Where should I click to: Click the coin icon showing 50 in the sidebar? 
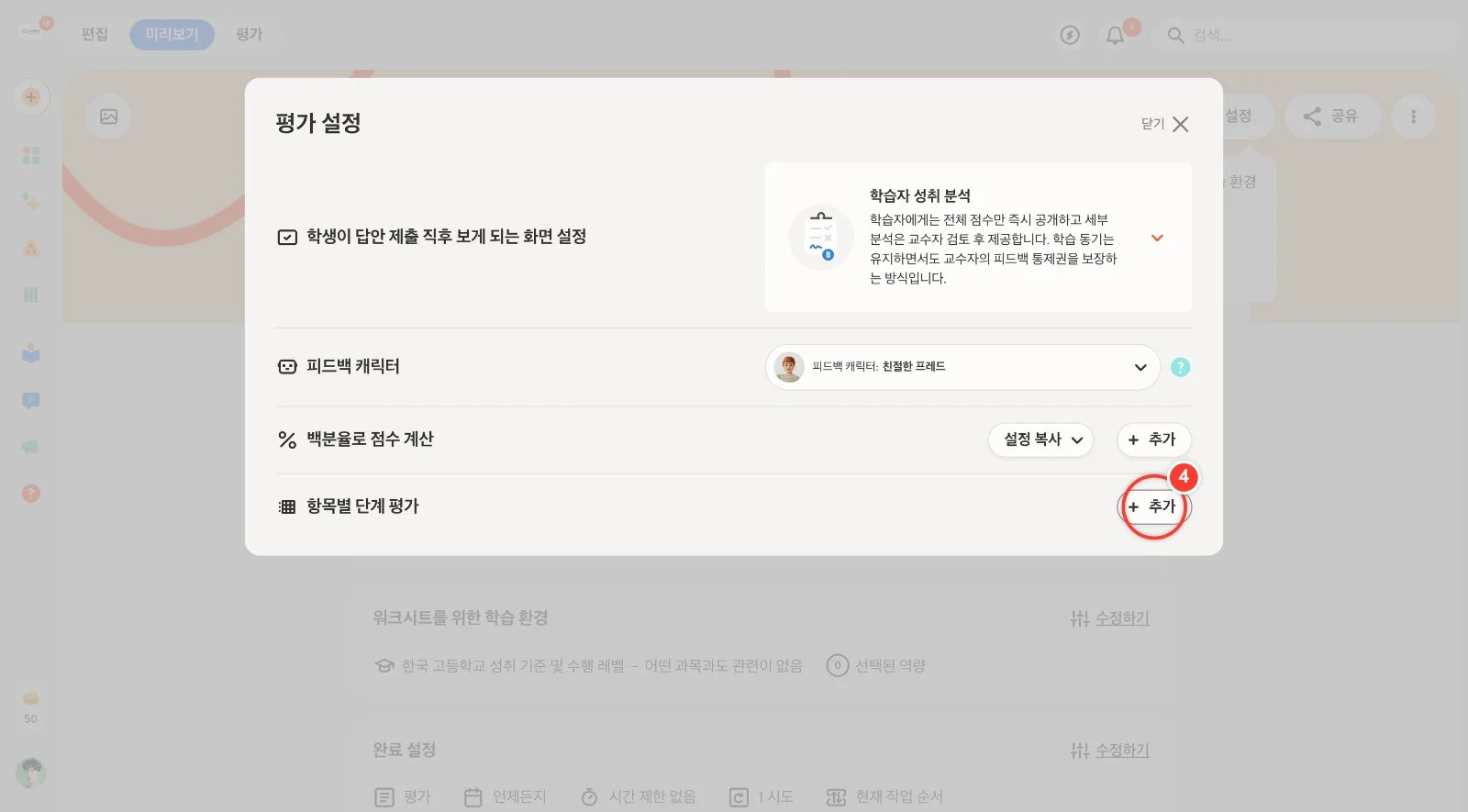coord(31,698)
